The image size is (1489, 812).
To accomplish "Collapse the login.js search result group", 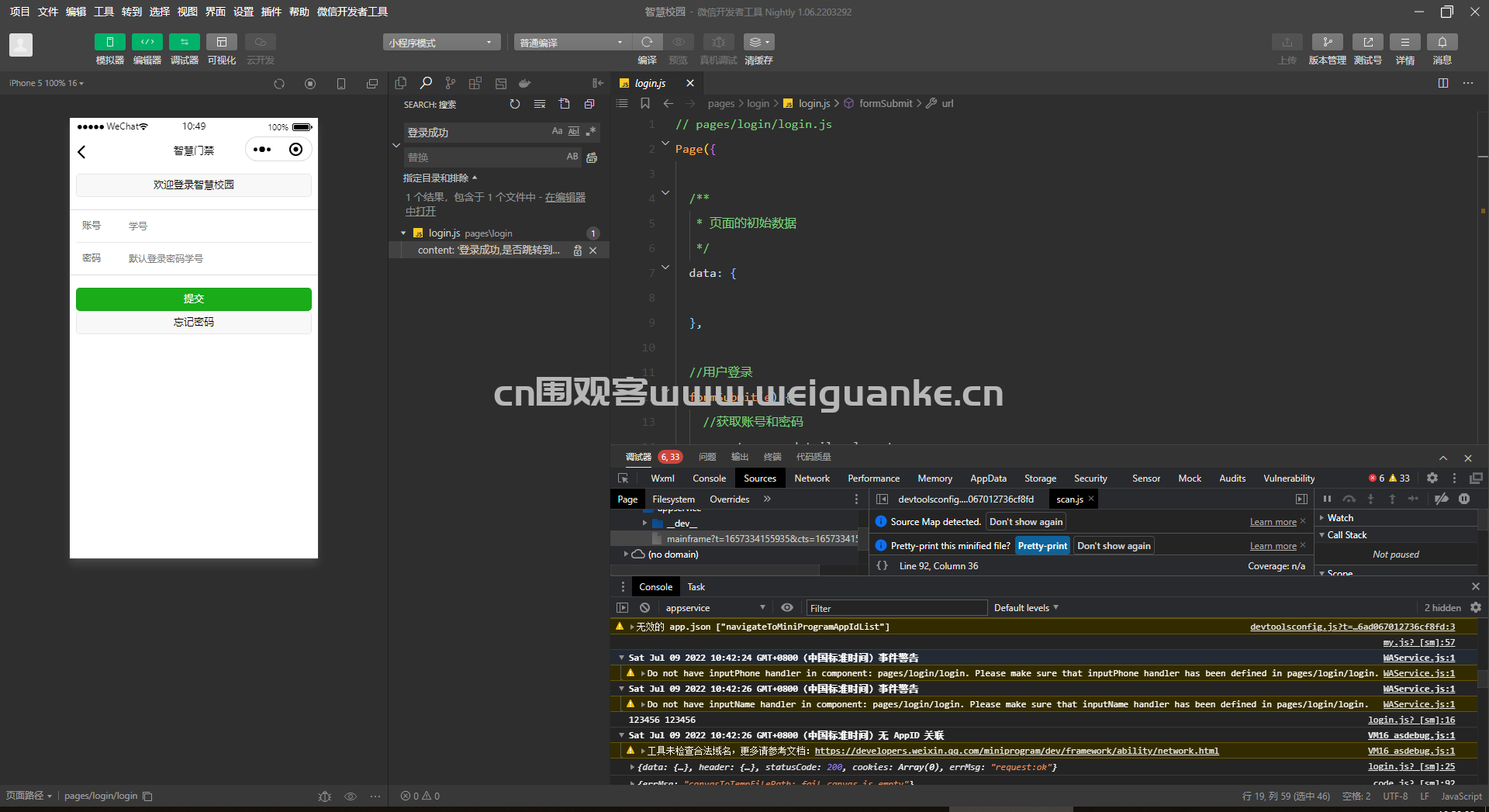I will (403, 233).
